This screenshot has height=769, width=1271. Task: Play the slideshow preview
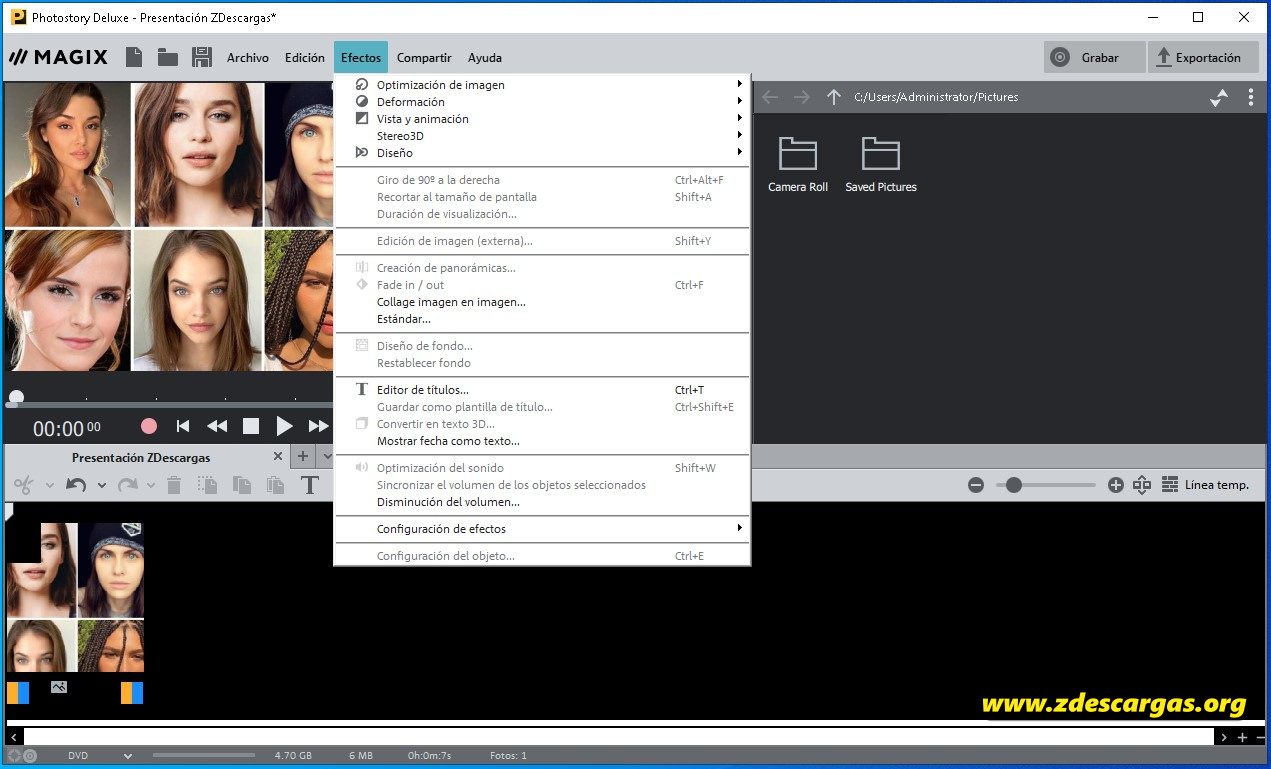point(284,426)
